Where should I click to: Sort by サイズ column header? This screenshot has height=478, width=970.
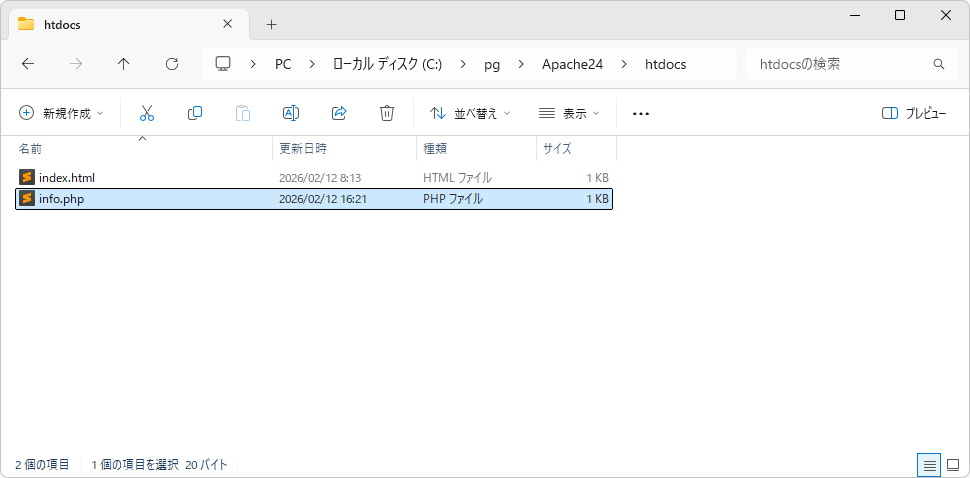click(557, 148)
